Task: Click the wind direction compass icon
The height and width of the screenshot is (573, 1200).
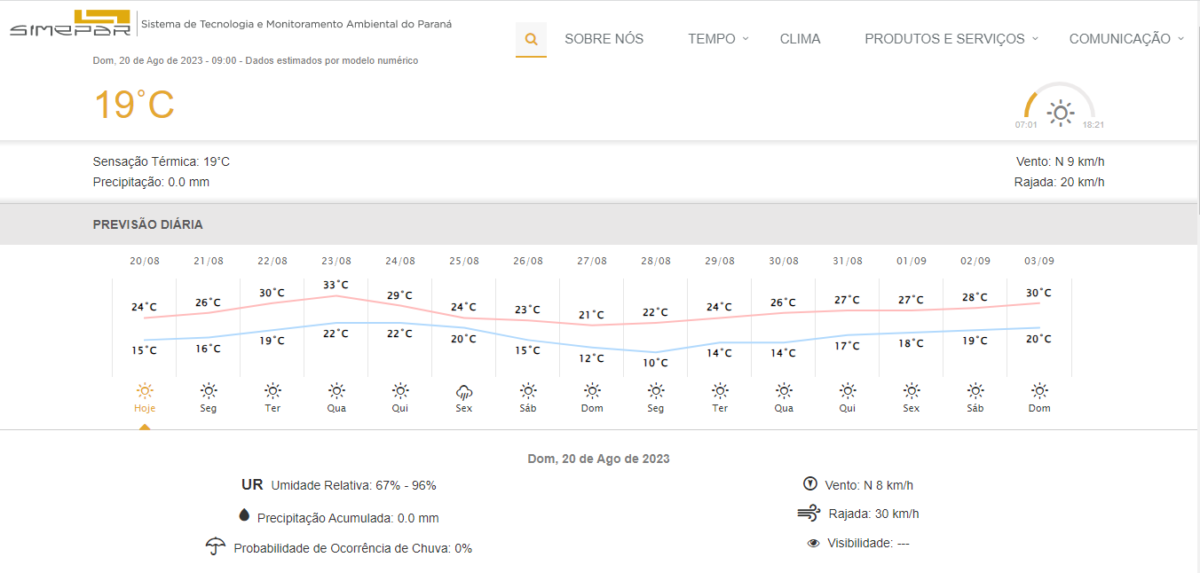Action: coord(810,485)
